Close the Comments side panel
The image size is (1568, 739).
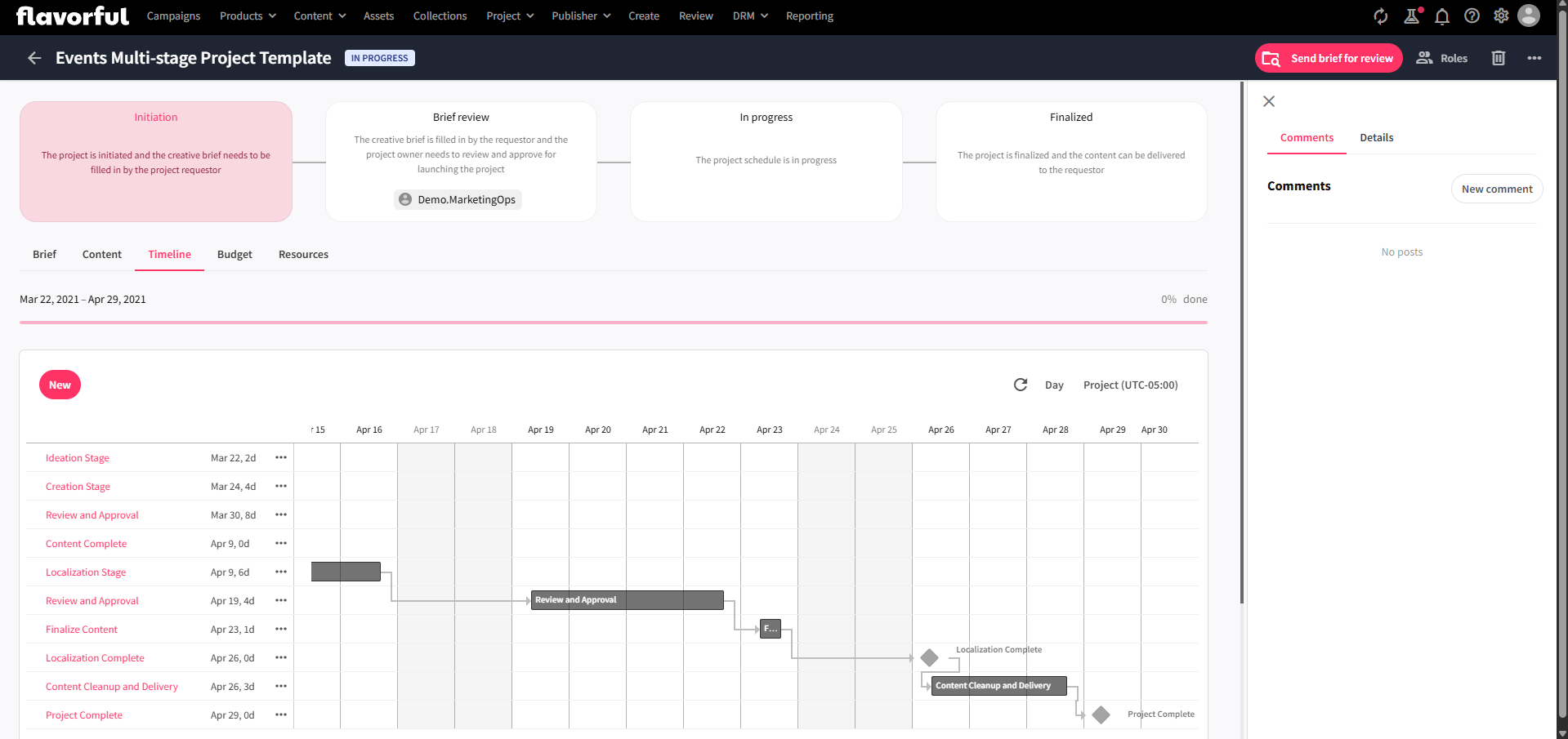pos(1268,101)
